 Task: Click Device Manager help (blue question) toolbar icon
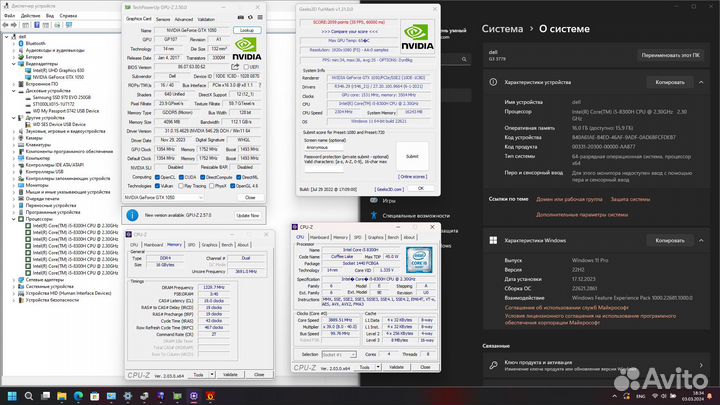[x=37, y=25]
